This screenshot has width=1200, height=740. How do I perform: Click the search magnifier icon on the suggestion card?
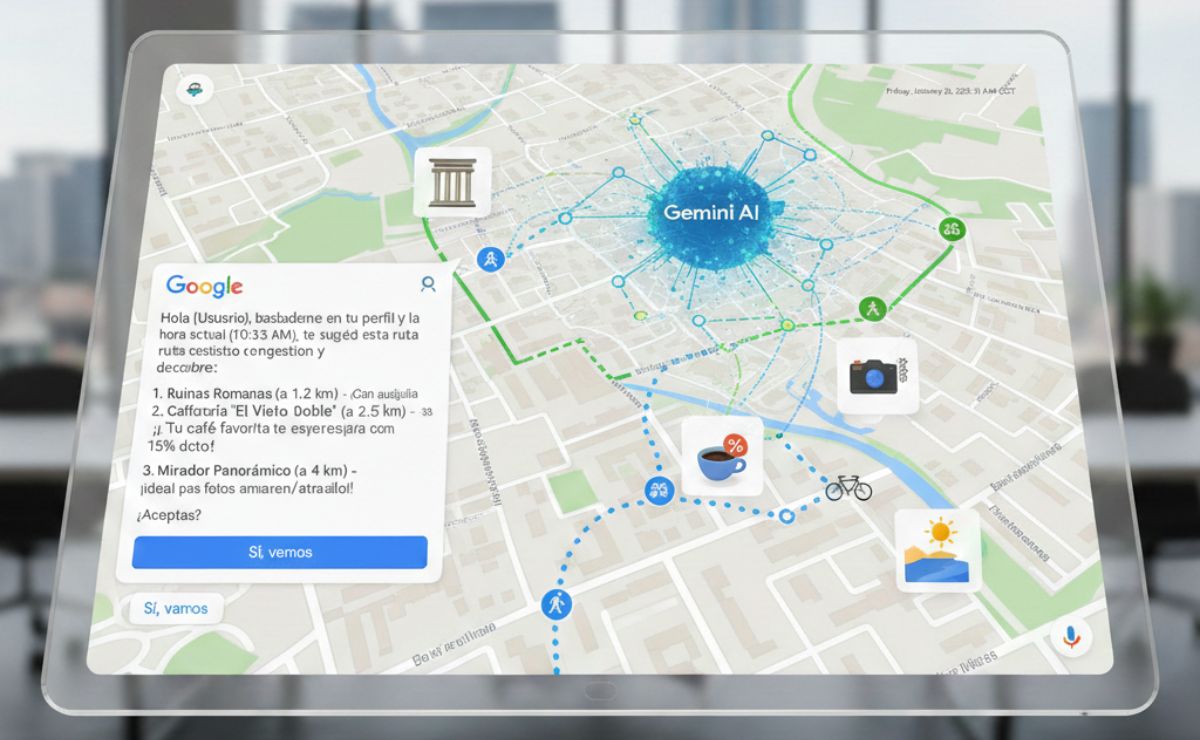pyautogui.click(x=428, y=285)
